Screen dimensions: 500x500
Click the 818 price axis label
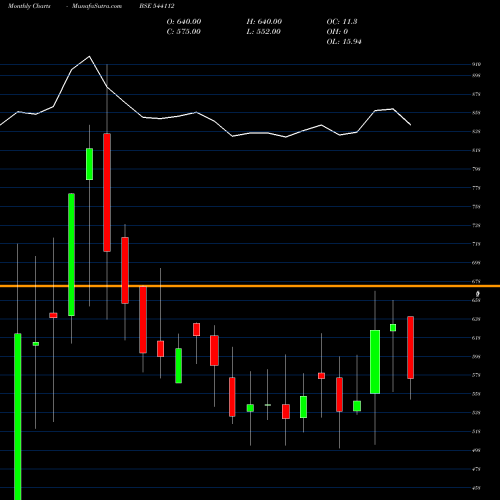click(476, 150)
